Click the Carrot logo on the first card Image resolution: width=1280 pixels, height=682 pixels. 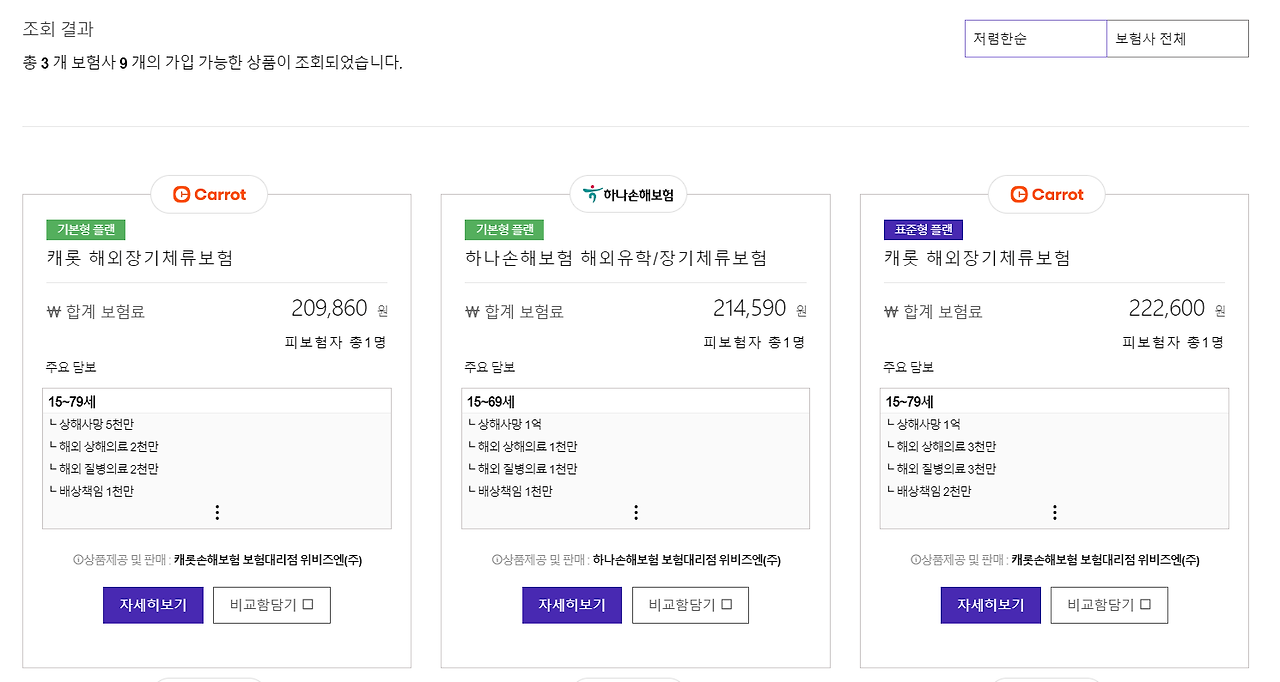pos(208,194)
